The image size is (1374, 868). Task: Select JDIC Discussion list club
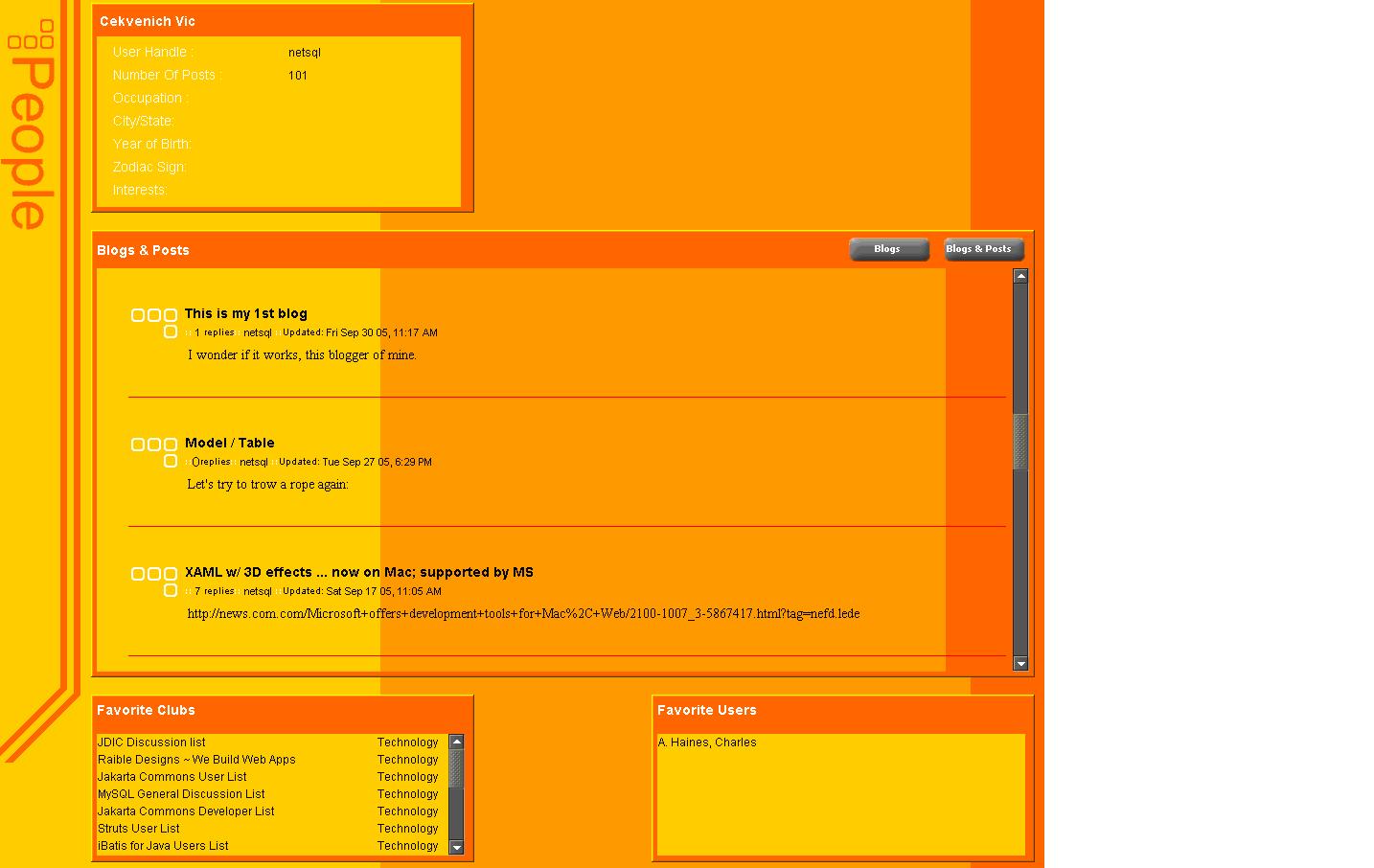tap(151, 742)
